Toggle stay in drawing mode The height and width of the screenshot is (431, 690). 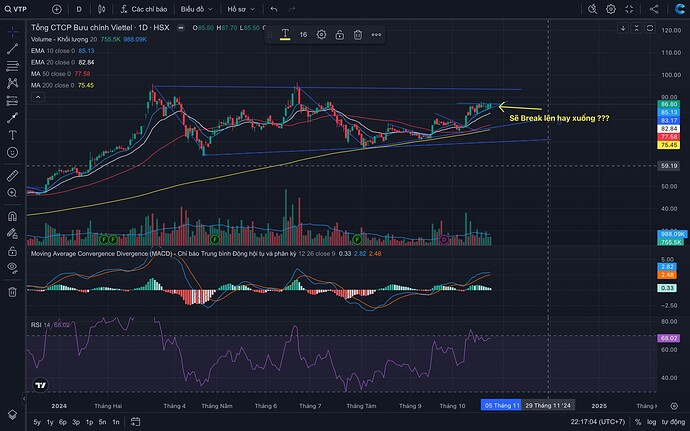[x=12, y=233]
